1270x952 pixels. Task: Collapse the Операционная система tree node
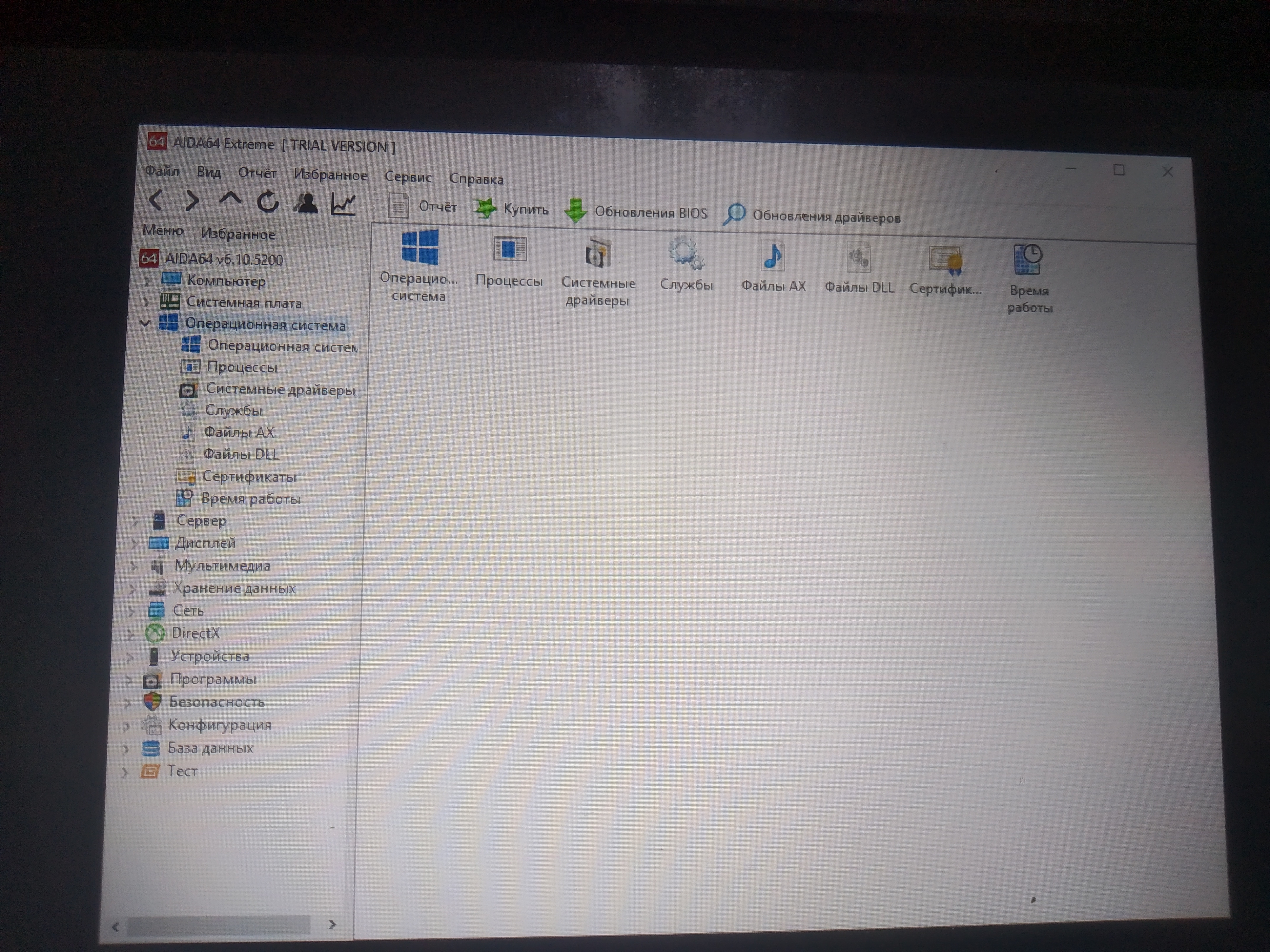pos(145,324)
